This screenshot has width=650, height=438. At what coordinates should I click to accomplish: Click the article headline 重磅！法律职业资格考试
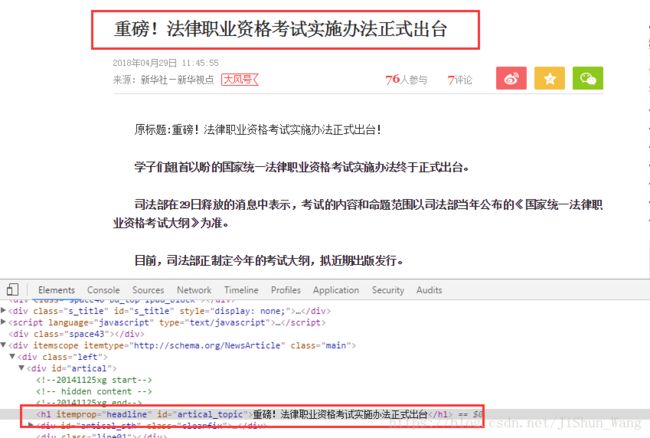280,29
